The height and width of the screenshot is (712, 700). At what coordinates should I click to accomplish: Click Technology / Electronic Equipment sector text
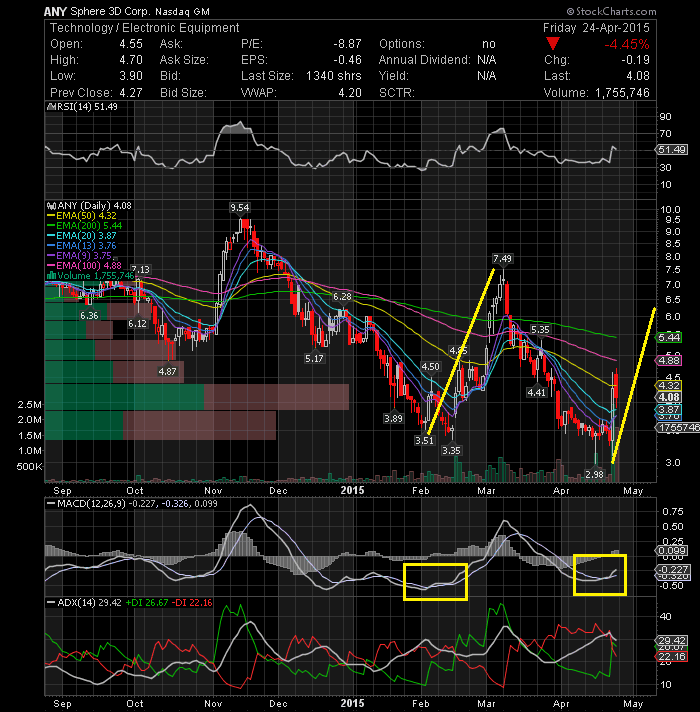pos(144,28)
